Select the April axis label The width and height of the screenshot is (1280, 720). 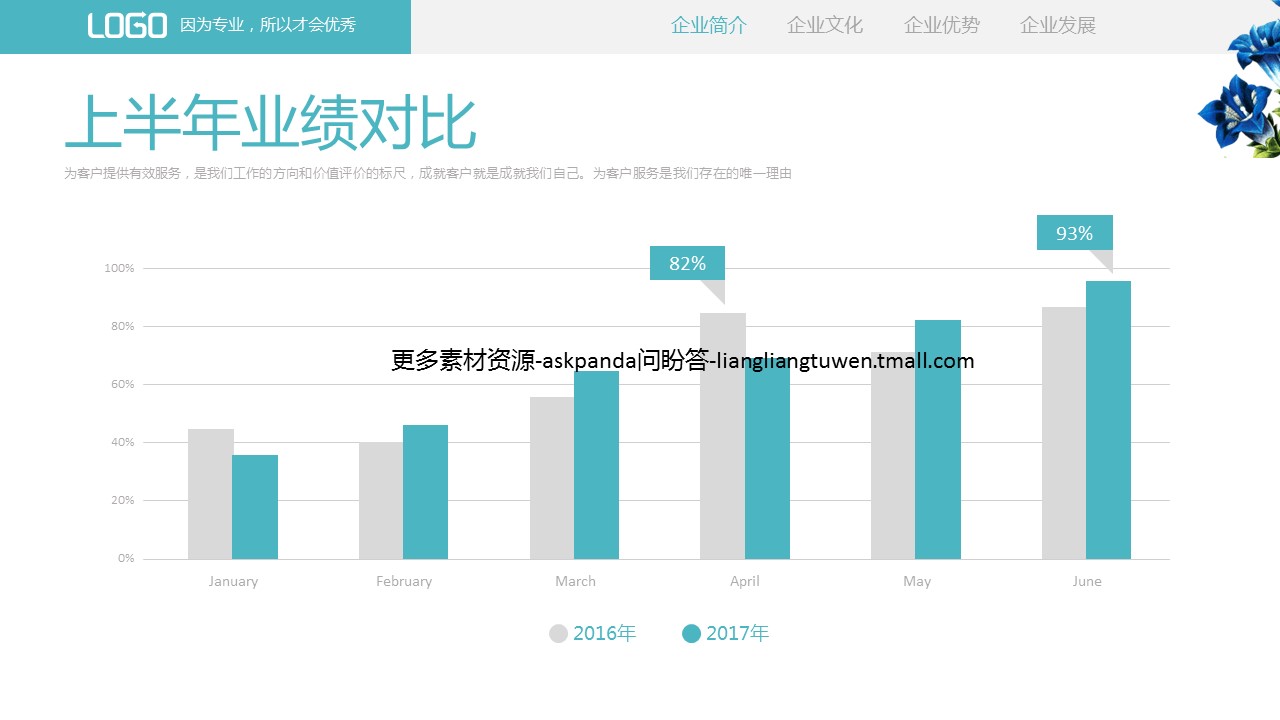tap(744, 581)
